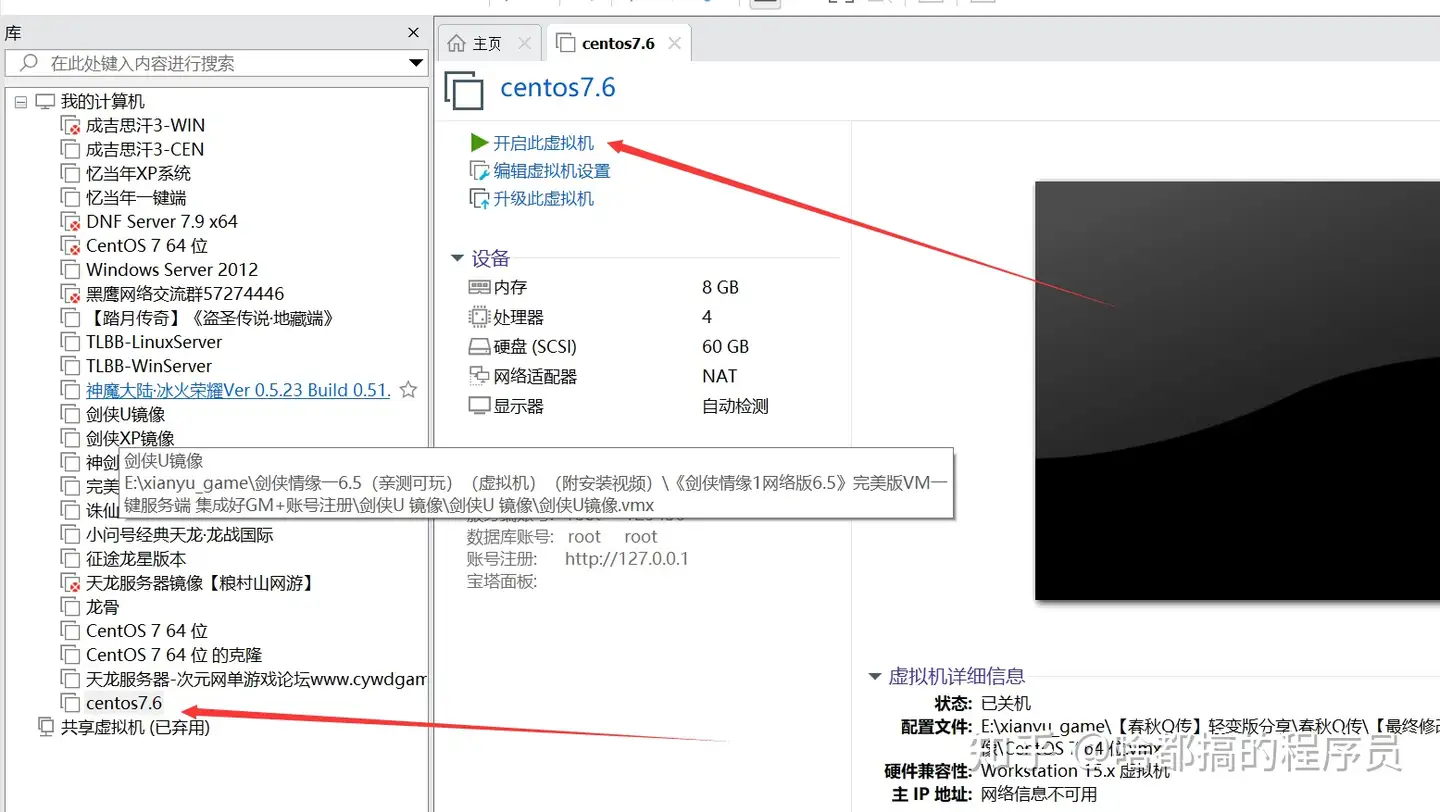Click the VM icon beside 征途龙星版本
Screen dimensions: 1440x812
point(70,559)
